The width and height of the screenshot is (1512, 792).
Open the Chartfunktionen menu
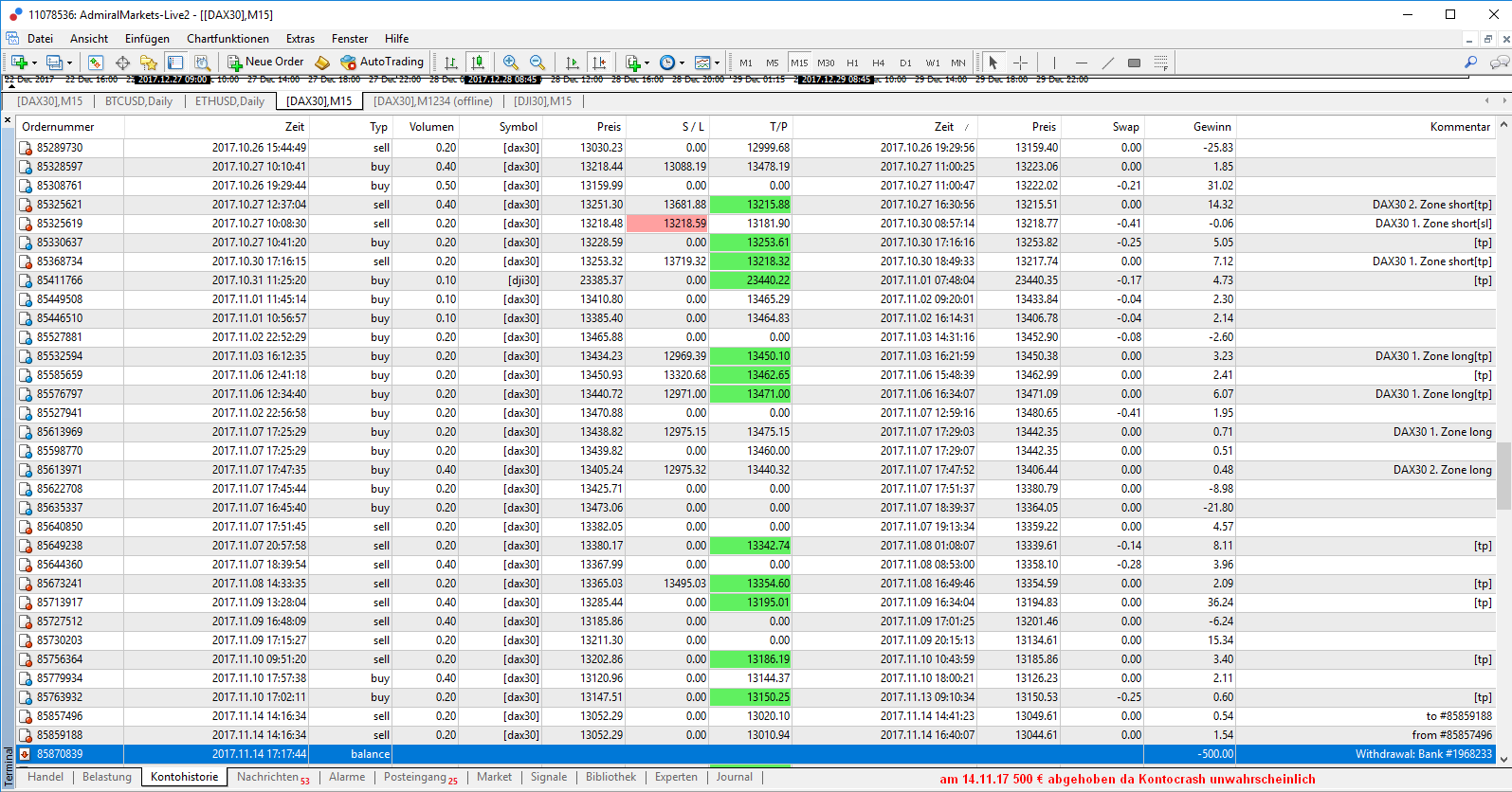(228, 39)
